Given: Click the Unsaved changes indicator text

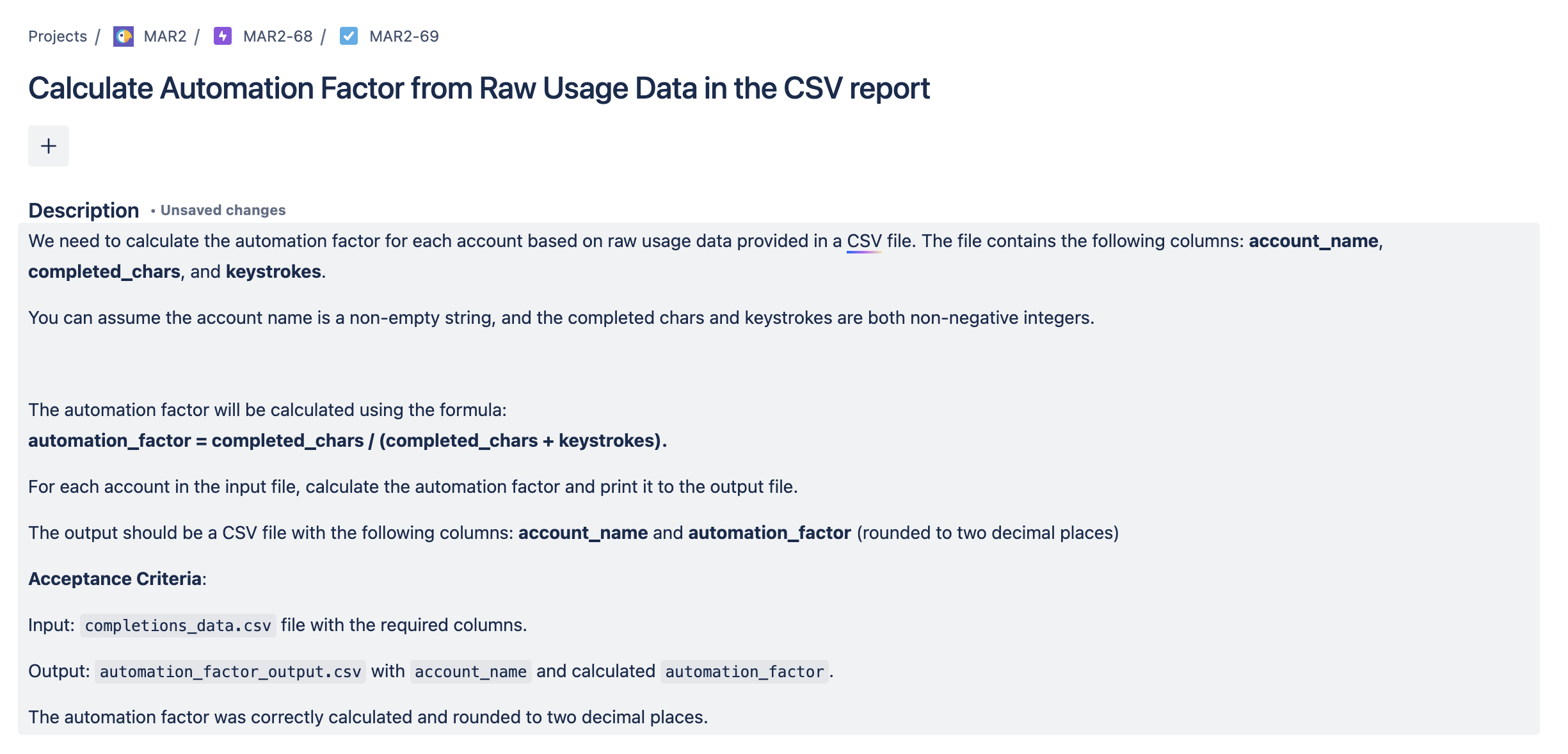Looking at the screenshot, I should pyautogui.click(x=223, y=211).
